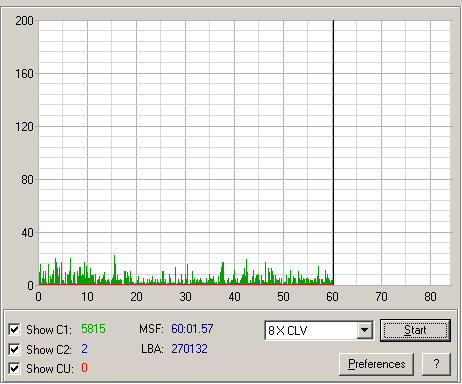Click the x-axis label 80

click(x=430, y=297)
